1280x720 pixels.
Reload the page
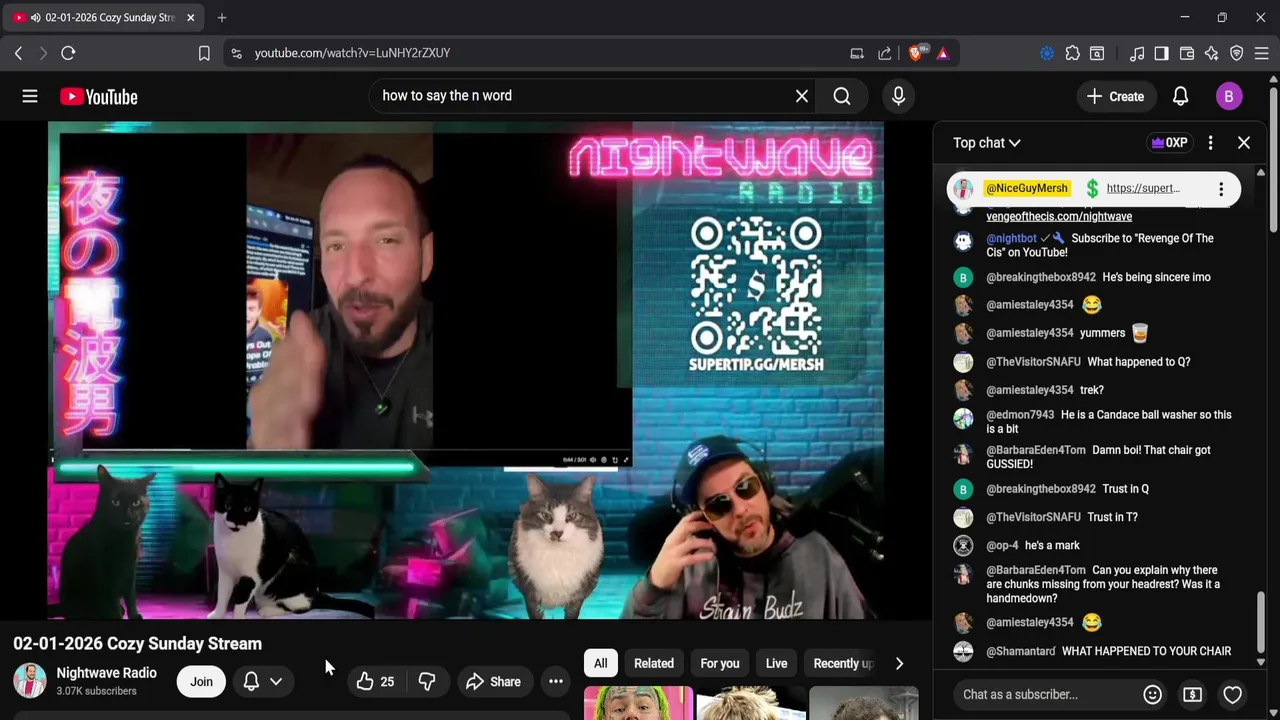pyautogui.click(x=68, y=53)
